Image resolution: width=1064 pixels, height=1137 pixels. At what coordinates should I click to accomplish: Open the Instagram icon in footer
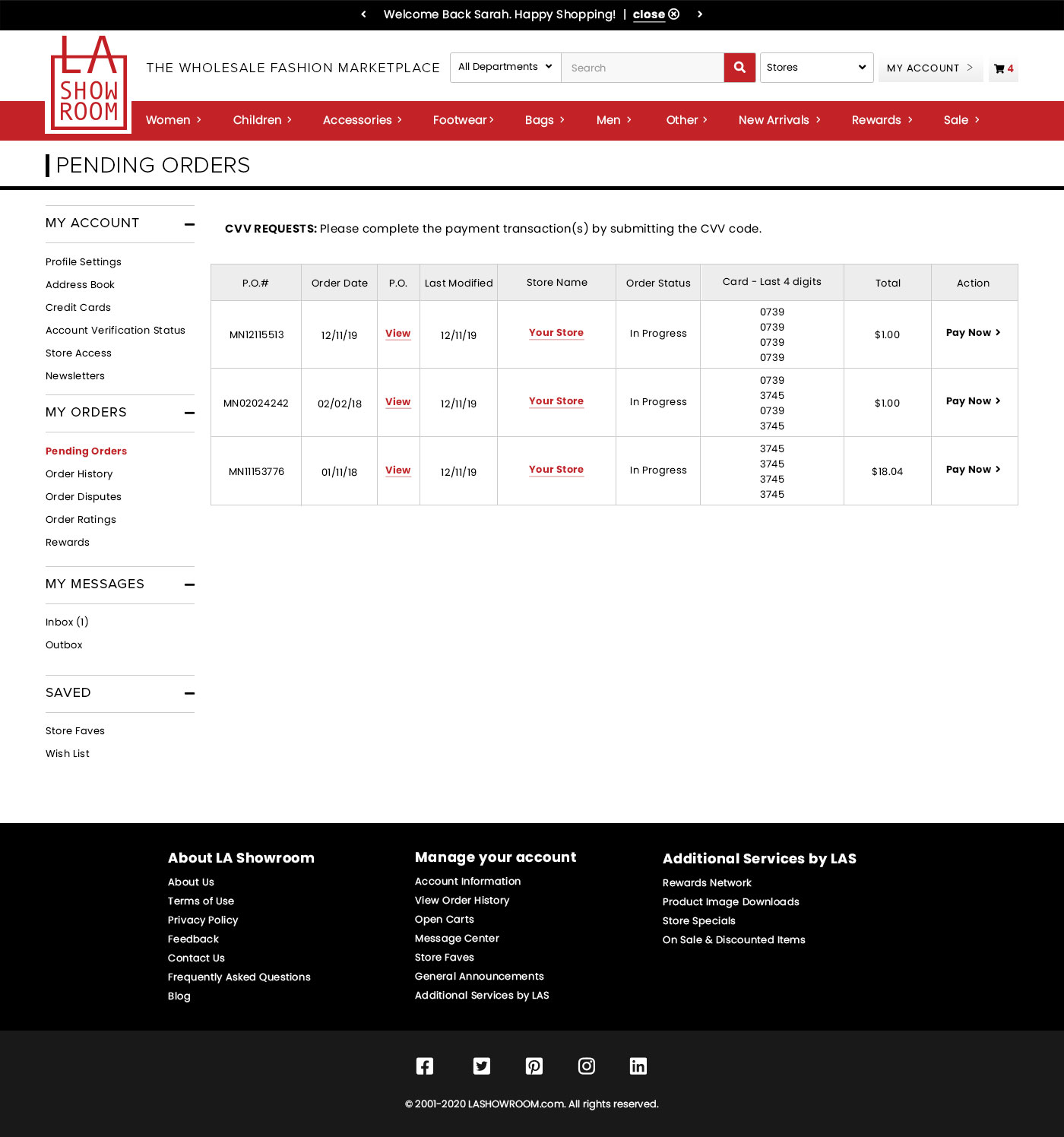[587, 1066]
